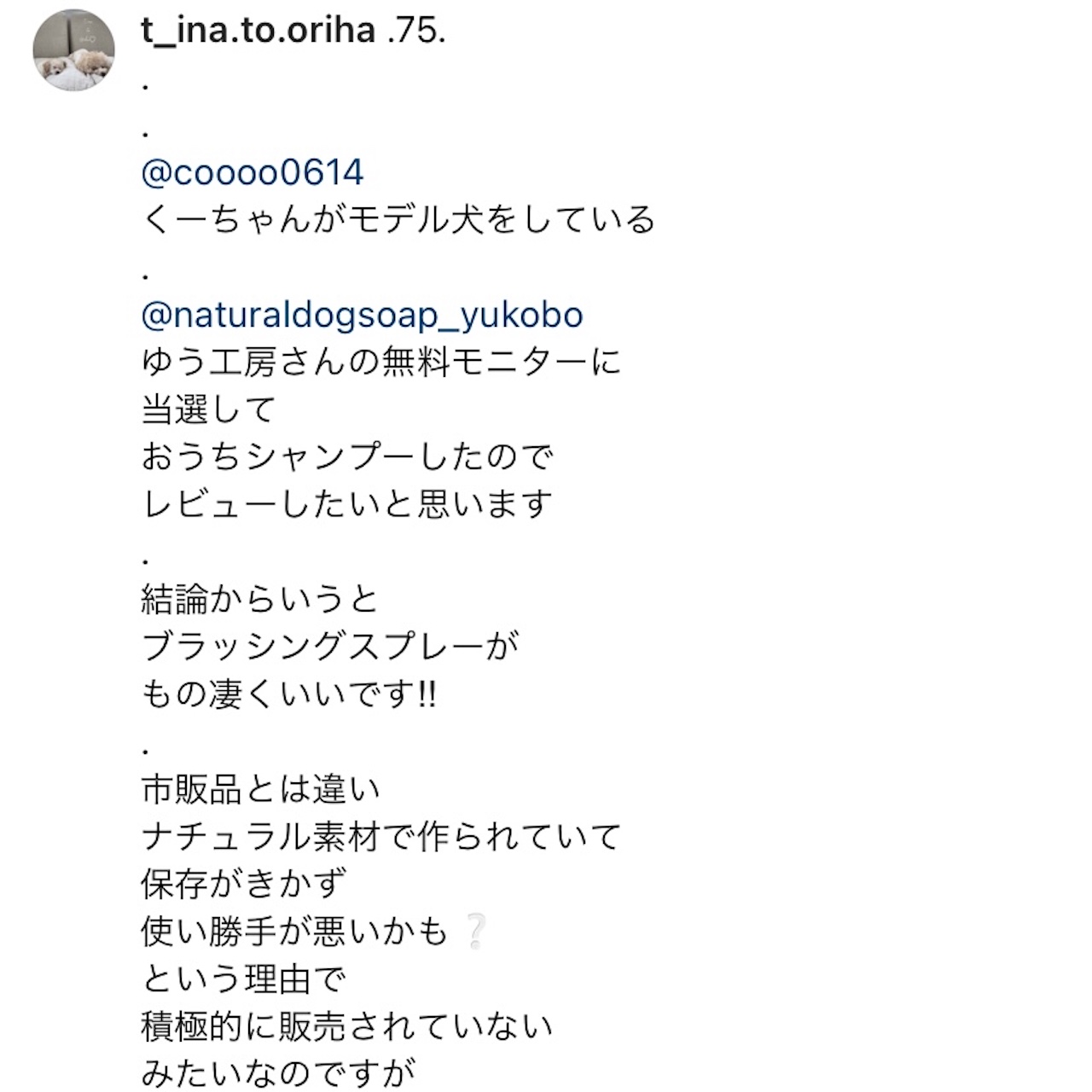Screen dimensions: 1092x1092
Task: Click the line "ブラッシングスプレーが"
Action: [x=330, y=648]
